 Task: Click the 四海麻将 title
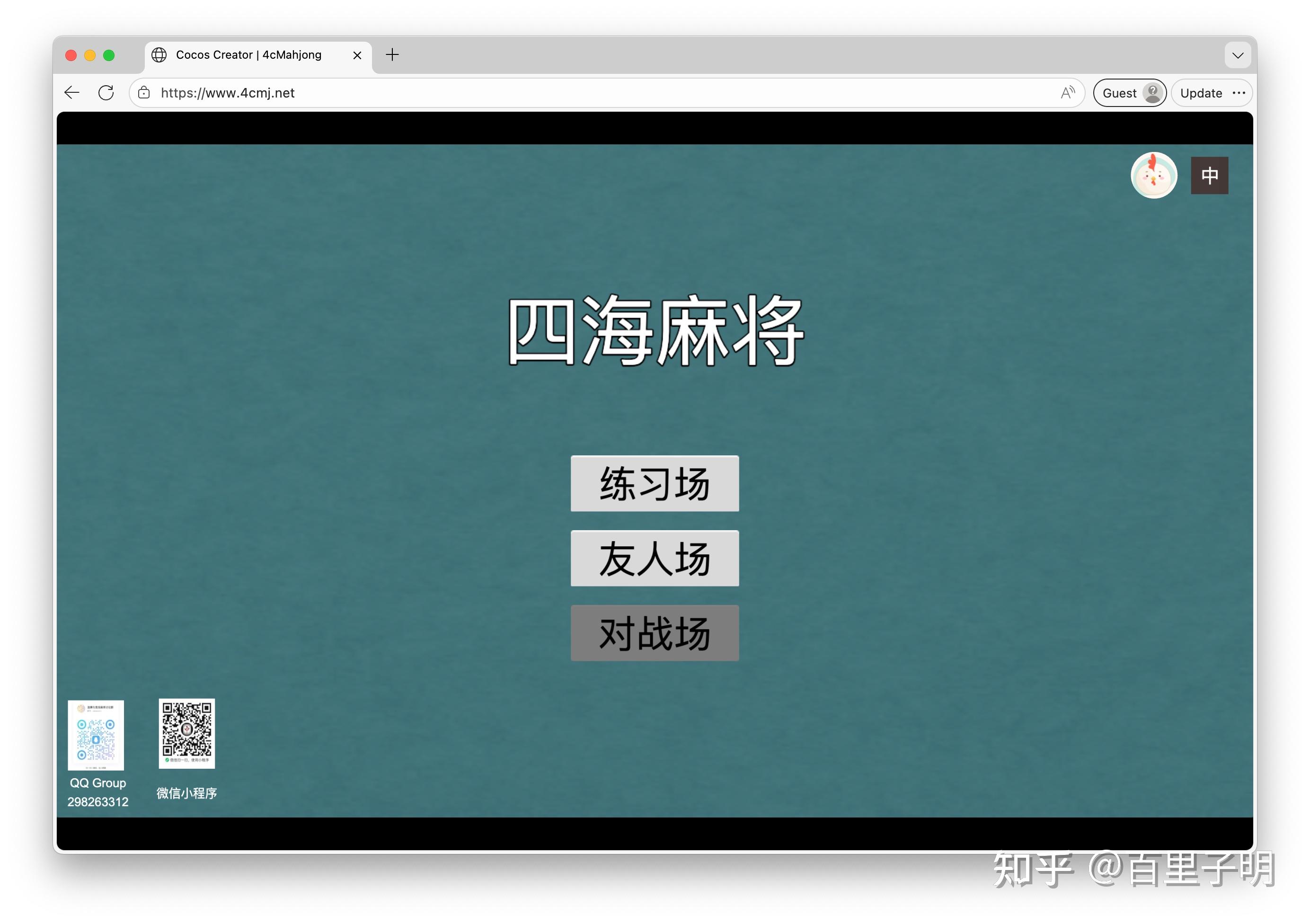tap(655, 331)
